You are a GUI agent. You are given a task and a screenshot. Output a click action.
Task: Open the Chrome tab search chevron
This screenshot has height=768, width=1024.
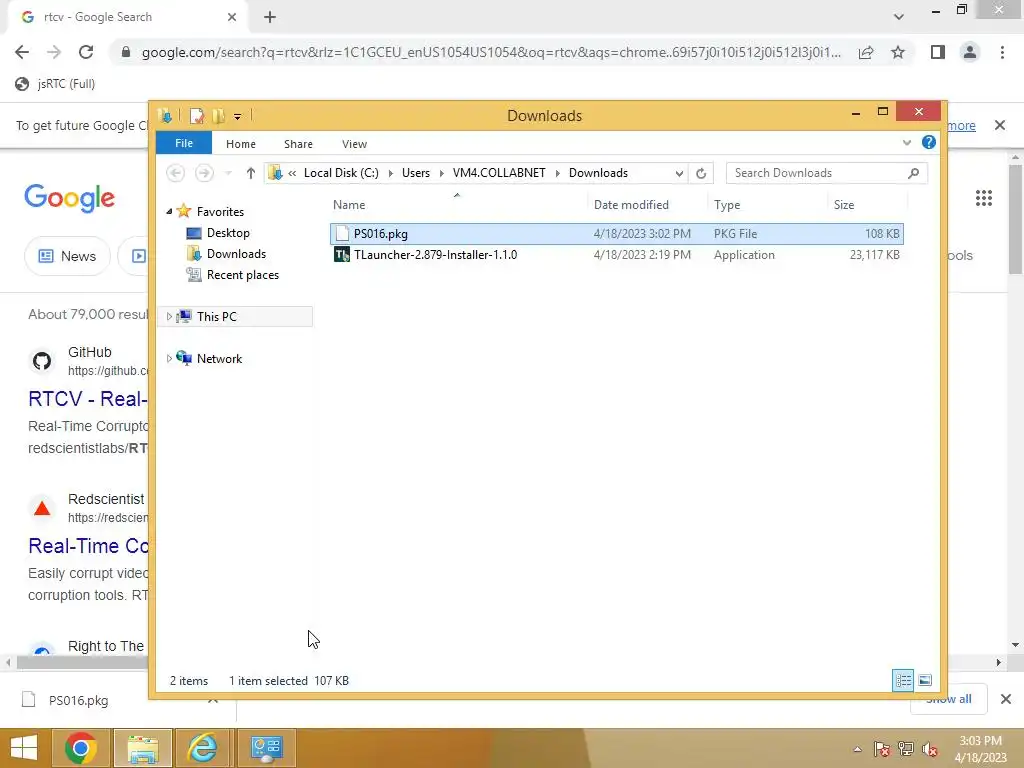[899, 17]
